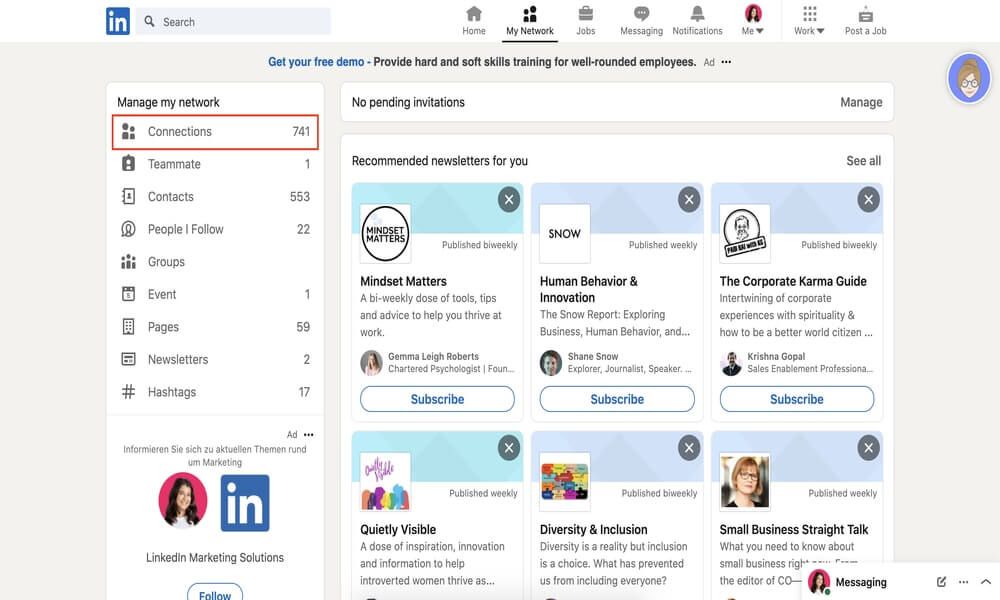Expand the Me profile dropdown

tap(753, 21)
